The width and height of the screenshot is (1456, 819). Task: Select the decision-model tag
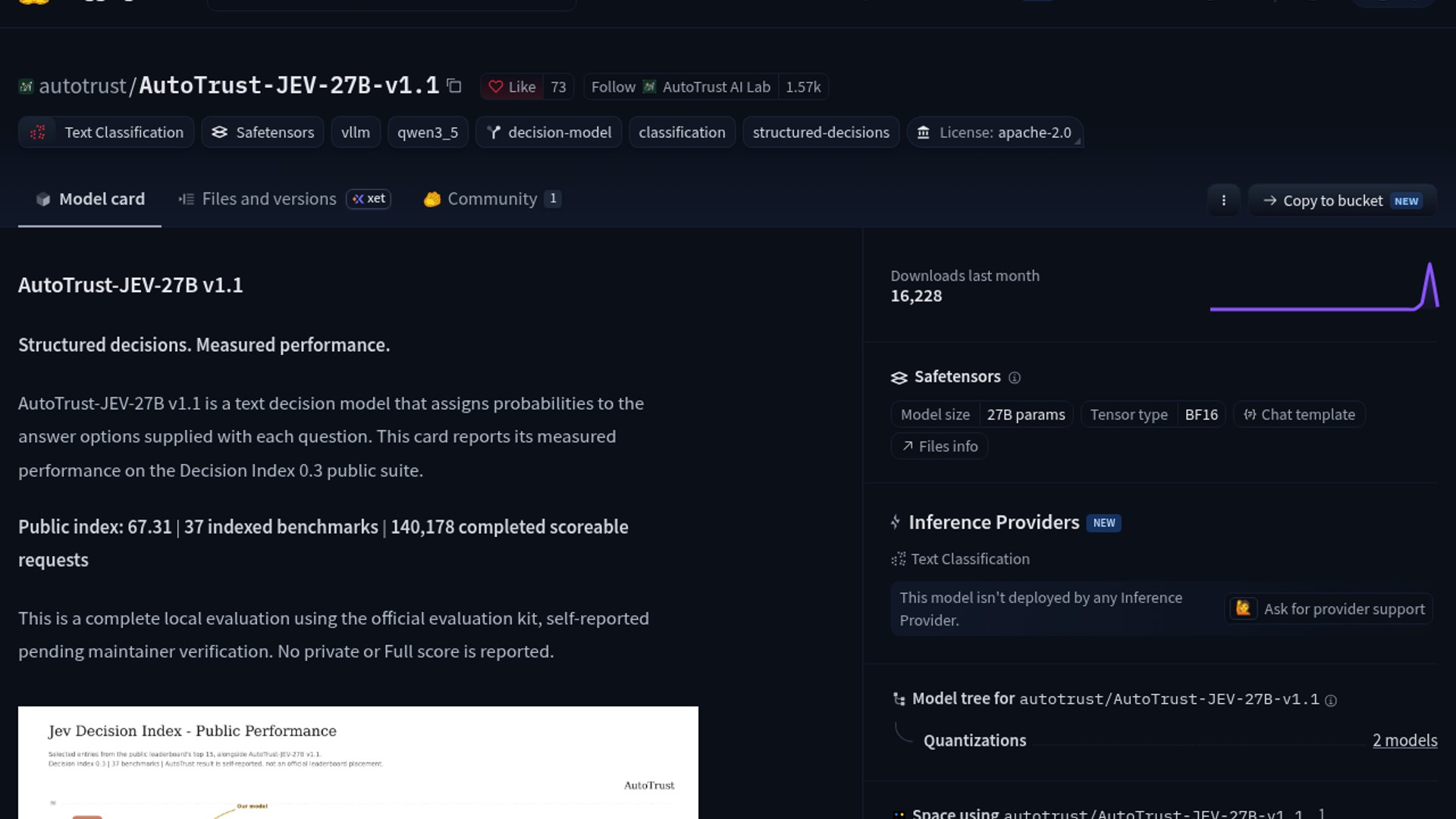click(549, 132)
